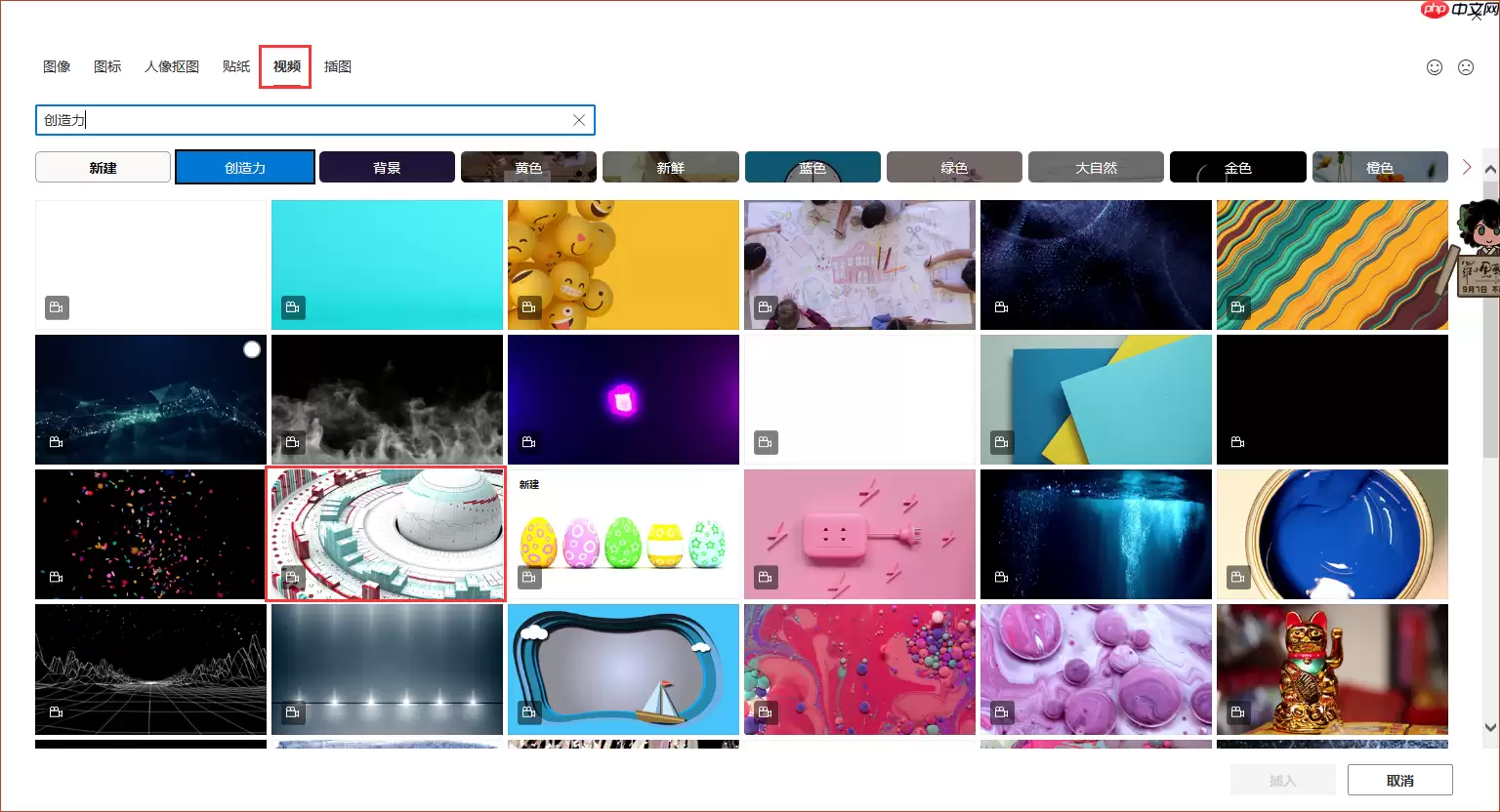Filter by the 金色 chip
1500x812 pixels.
click(1237, 167)
